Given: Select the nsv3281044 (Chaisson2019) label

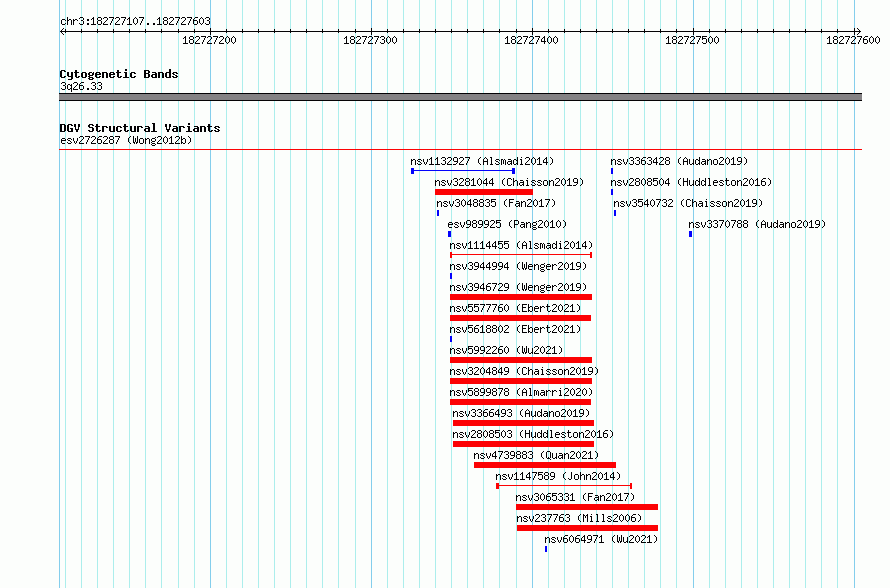Looking at the screenshot, I should (509, 182).
